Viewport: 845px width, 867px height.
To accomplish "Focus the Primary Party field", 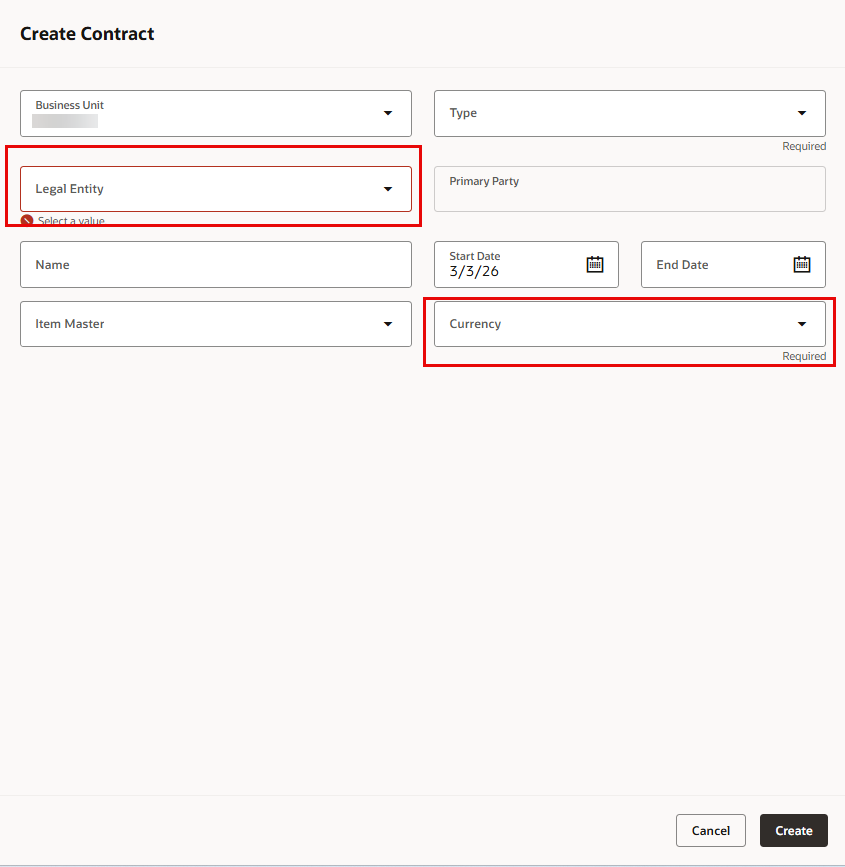I will [629, 189].
